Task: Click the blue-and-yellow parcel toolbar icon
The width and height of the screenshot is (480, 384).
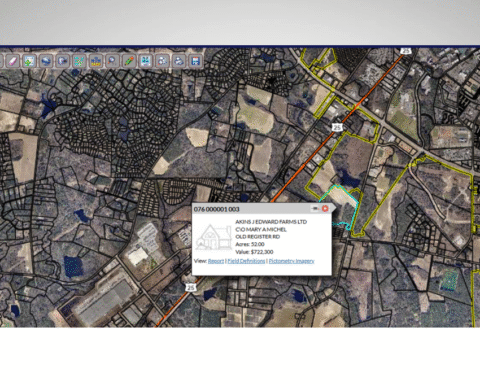Action: click(96, 61)
